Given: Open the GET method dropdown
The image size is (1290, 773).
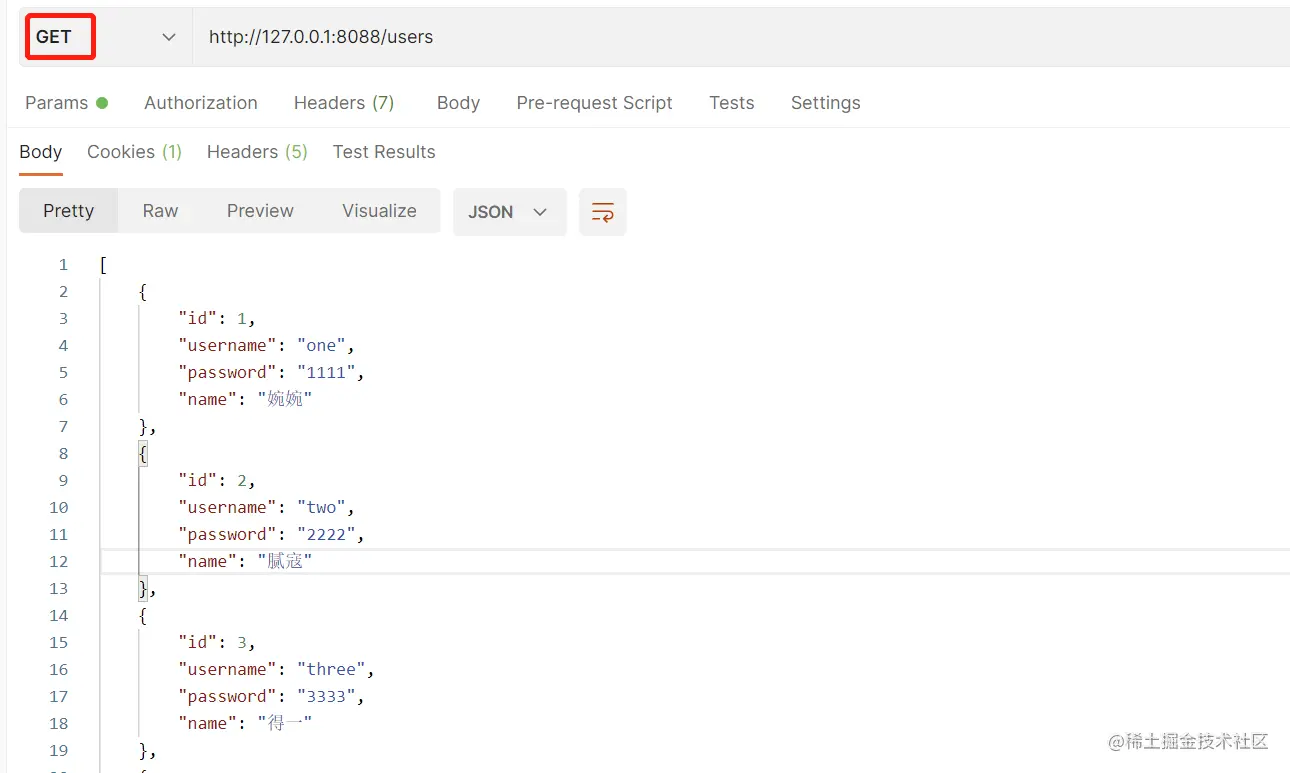Looking at the screenshot, I should (x=105, y=37).
